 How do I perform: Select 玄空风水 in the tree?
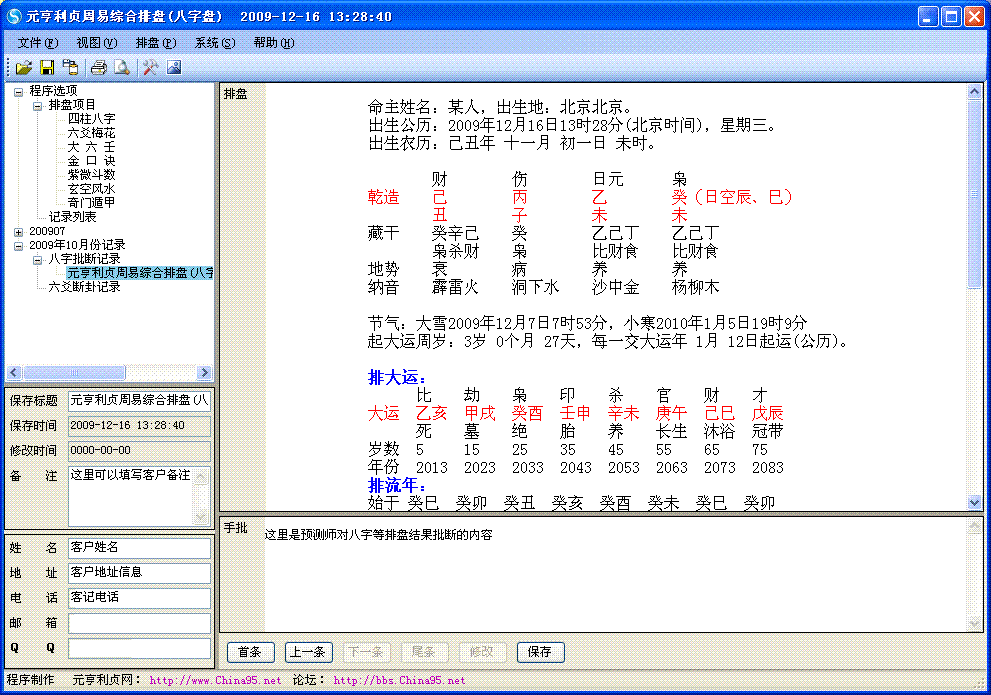pos(92,188)
